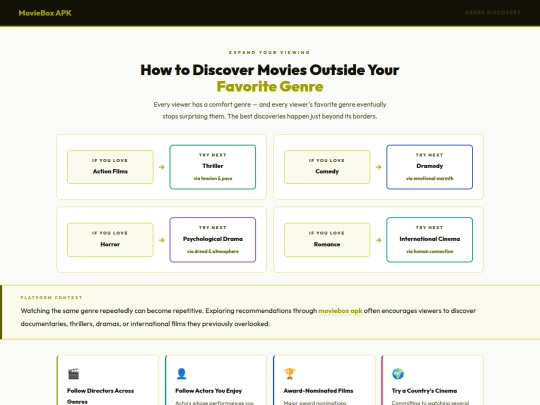Click the 'Favorite Genre' heading text
540x405 pixels.
click(270, 86)
